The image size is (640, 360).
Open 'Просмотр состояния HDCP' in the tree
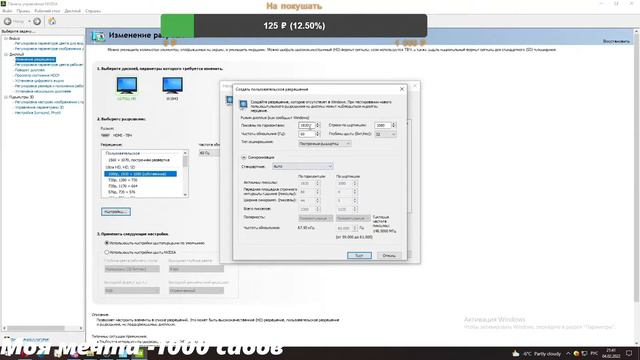tap(37, 76)
